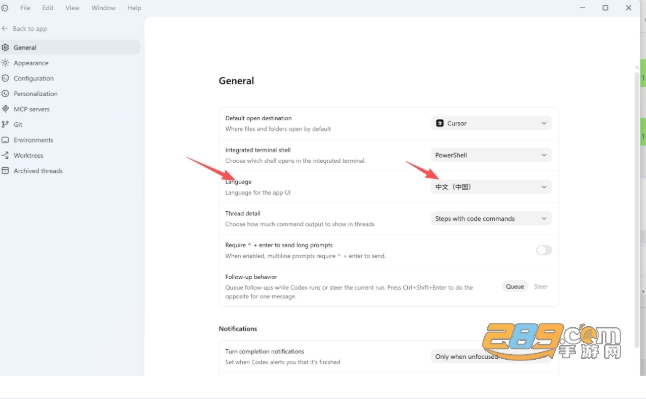Click the Configuration icon in sidebar
The height and width of the screenshot is (399, 646).
point(5,78)
